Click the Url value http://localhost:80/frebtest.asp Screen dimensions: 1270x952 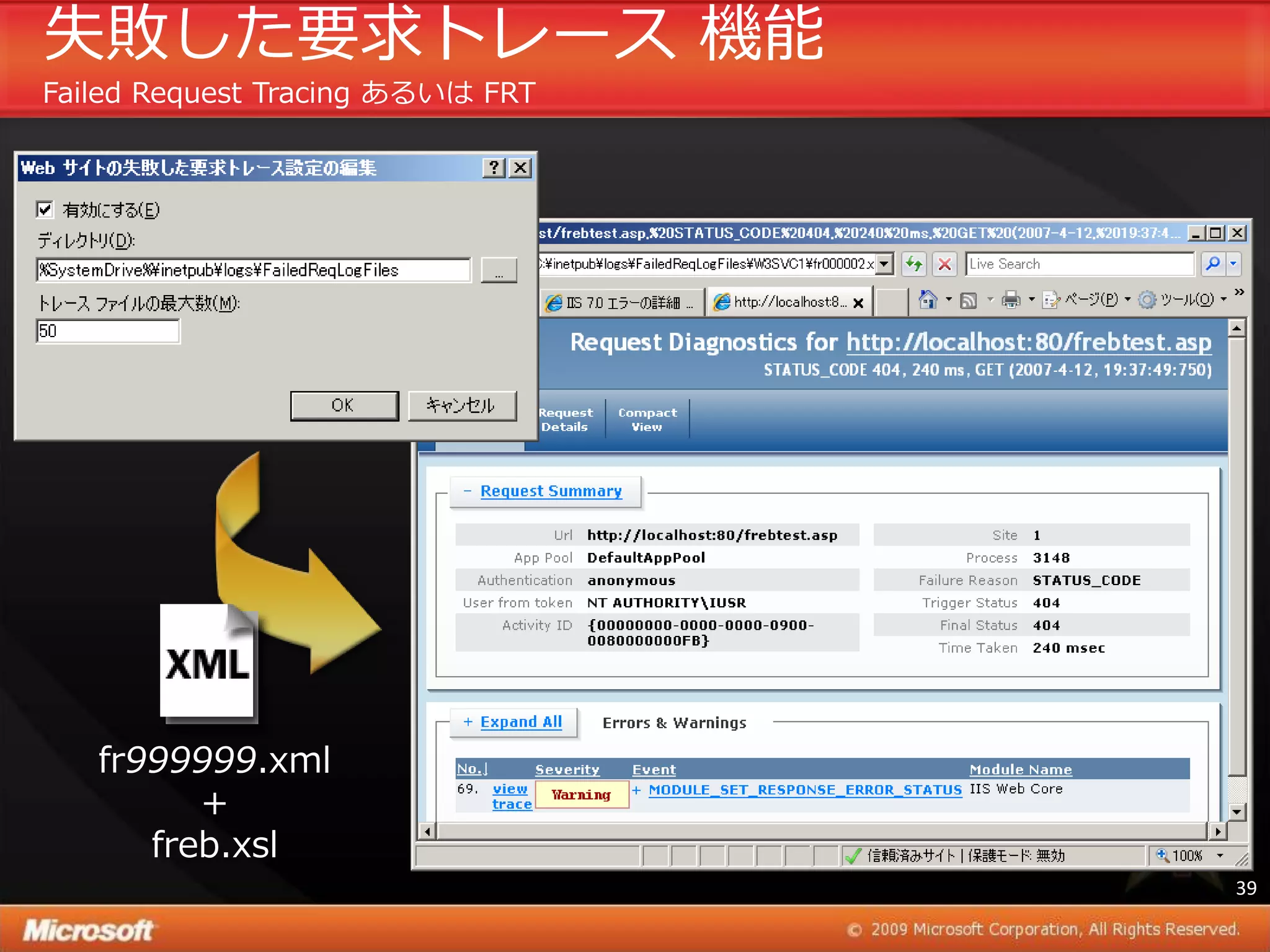click(x=712, y=535)
